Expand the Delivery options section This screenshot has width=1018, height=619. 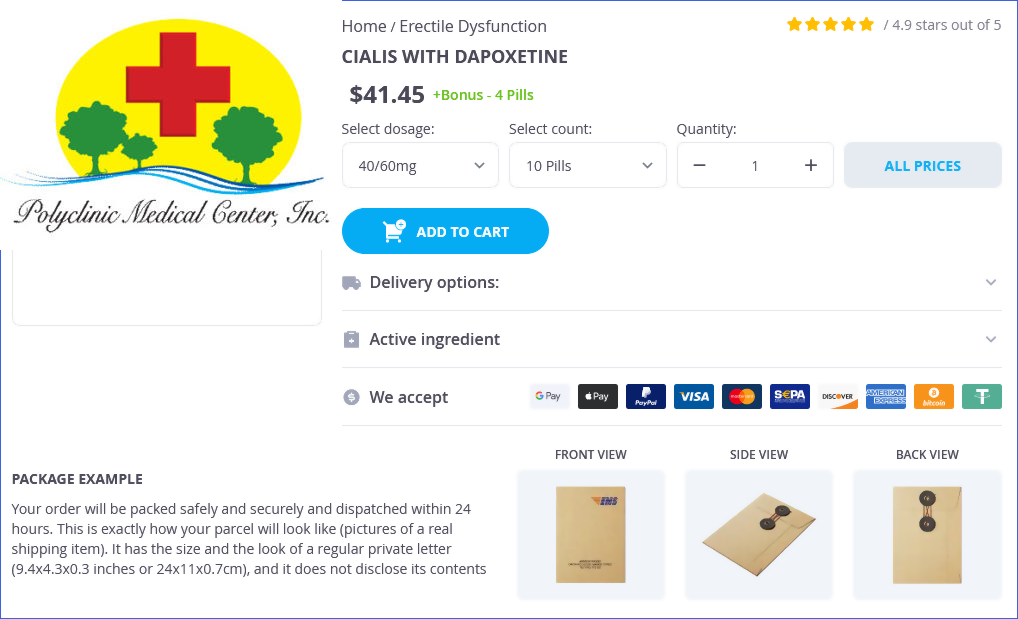point(670,282)
